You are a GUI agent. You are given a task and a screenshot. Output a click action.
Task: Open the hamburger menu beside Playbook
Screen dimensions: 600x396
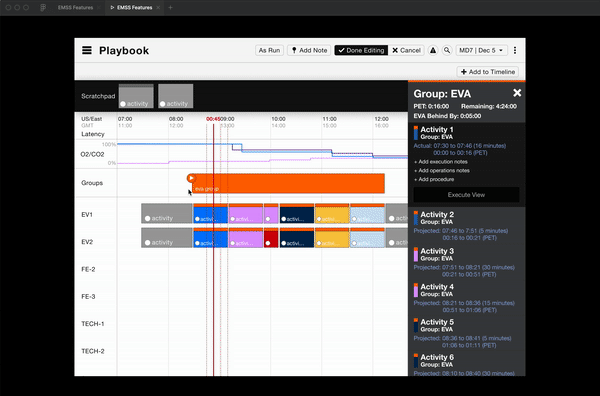coord(87,50)
